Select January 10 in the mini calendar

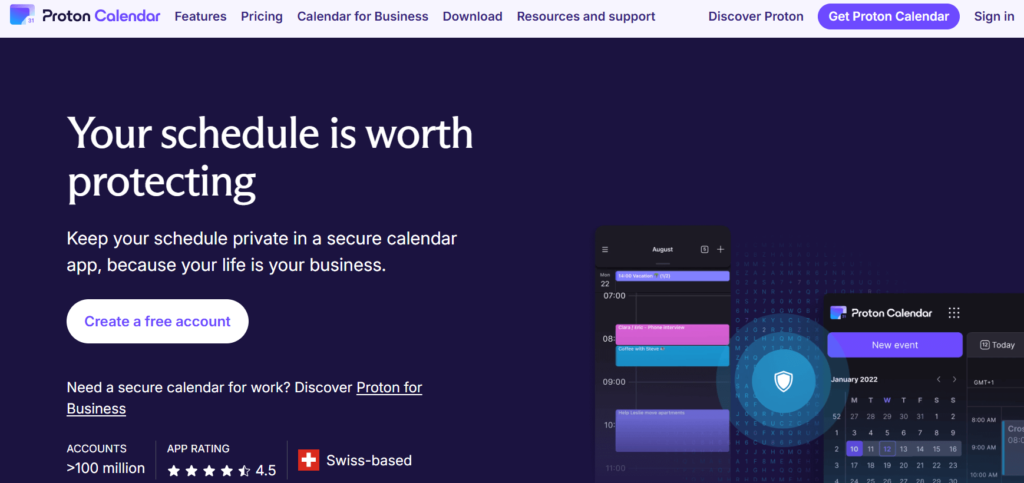click(x=854, y=449)
